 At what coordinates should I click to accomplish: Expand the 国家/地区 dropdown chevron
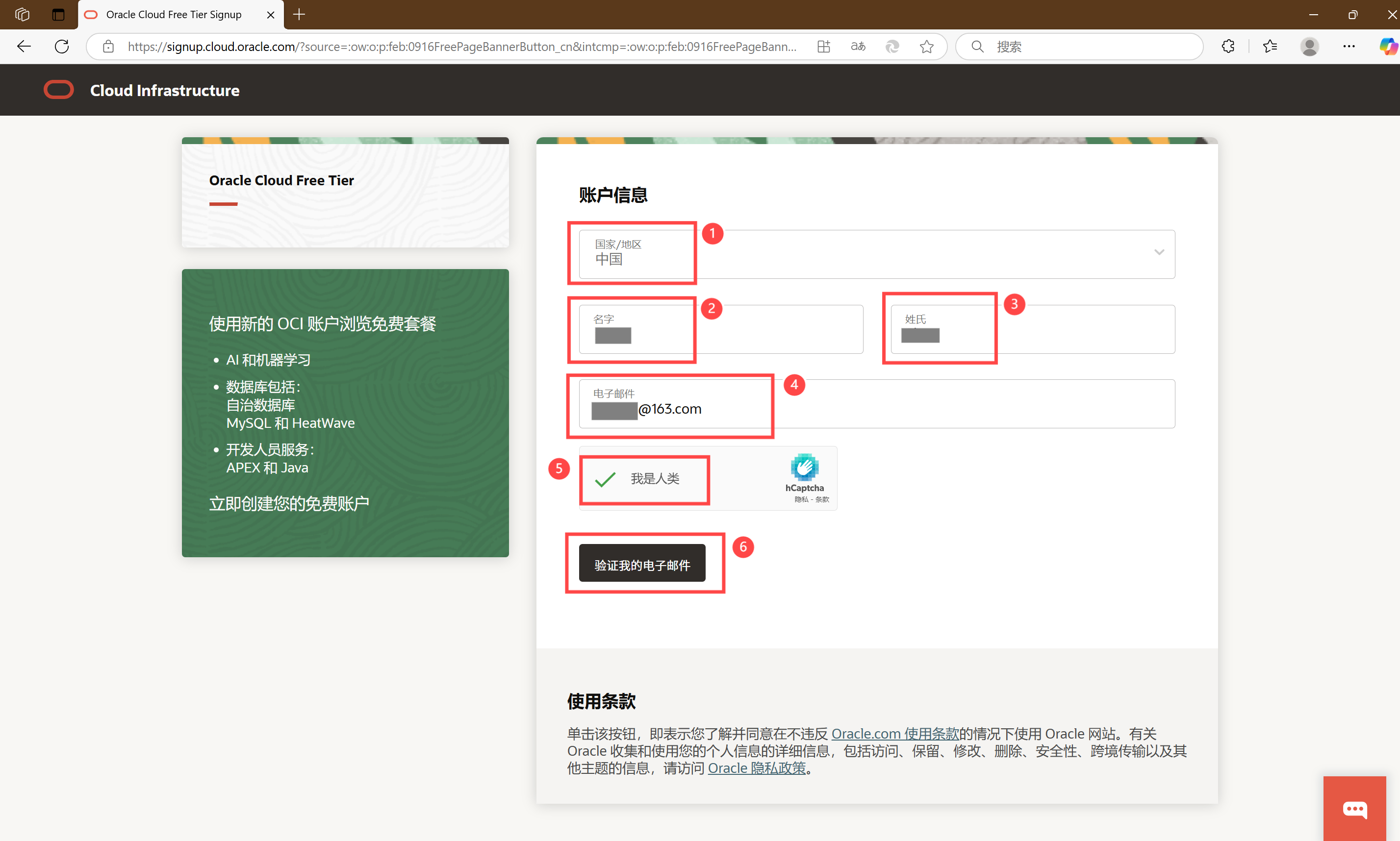[x=1159, y=252]
